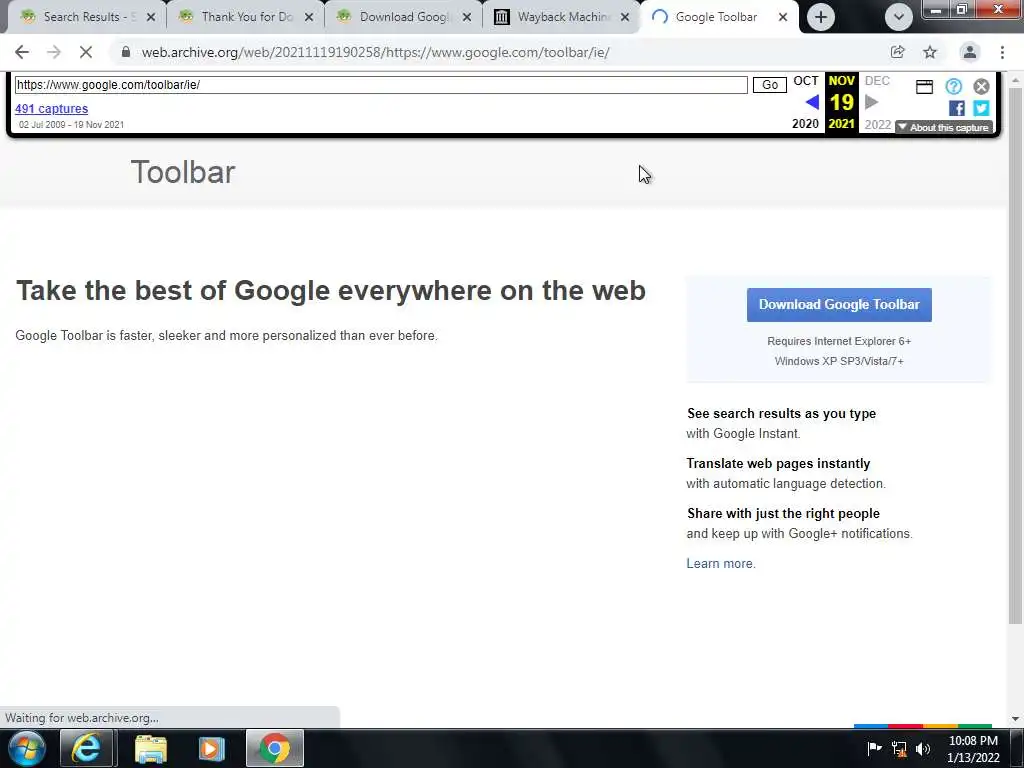Click Share with just the right people

(783, 513)
